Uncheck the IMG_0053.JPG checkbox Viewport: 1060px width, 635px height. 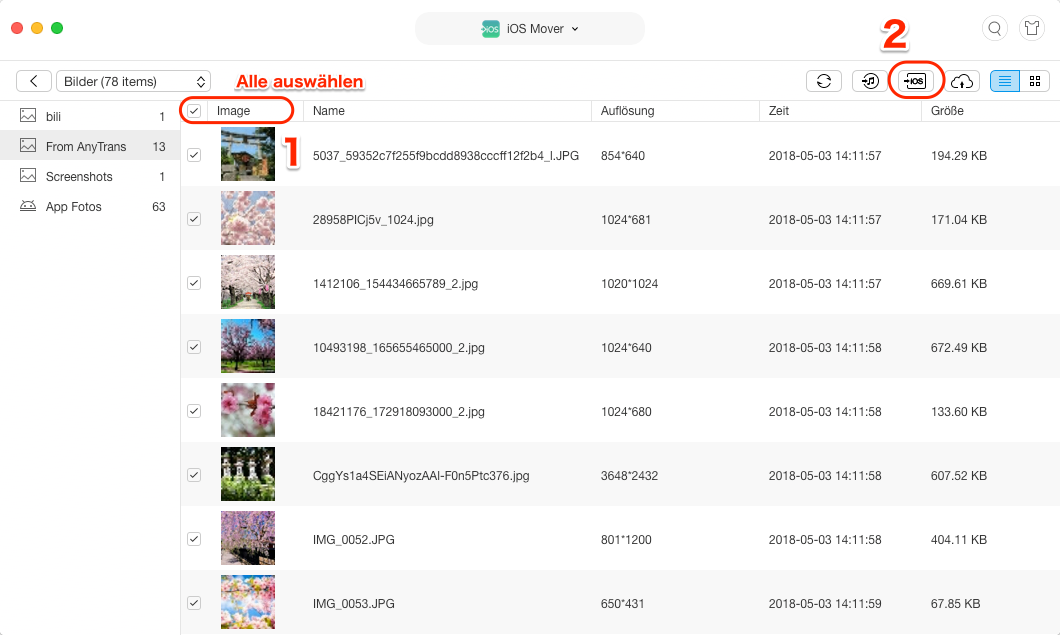(x=194, y=603)
